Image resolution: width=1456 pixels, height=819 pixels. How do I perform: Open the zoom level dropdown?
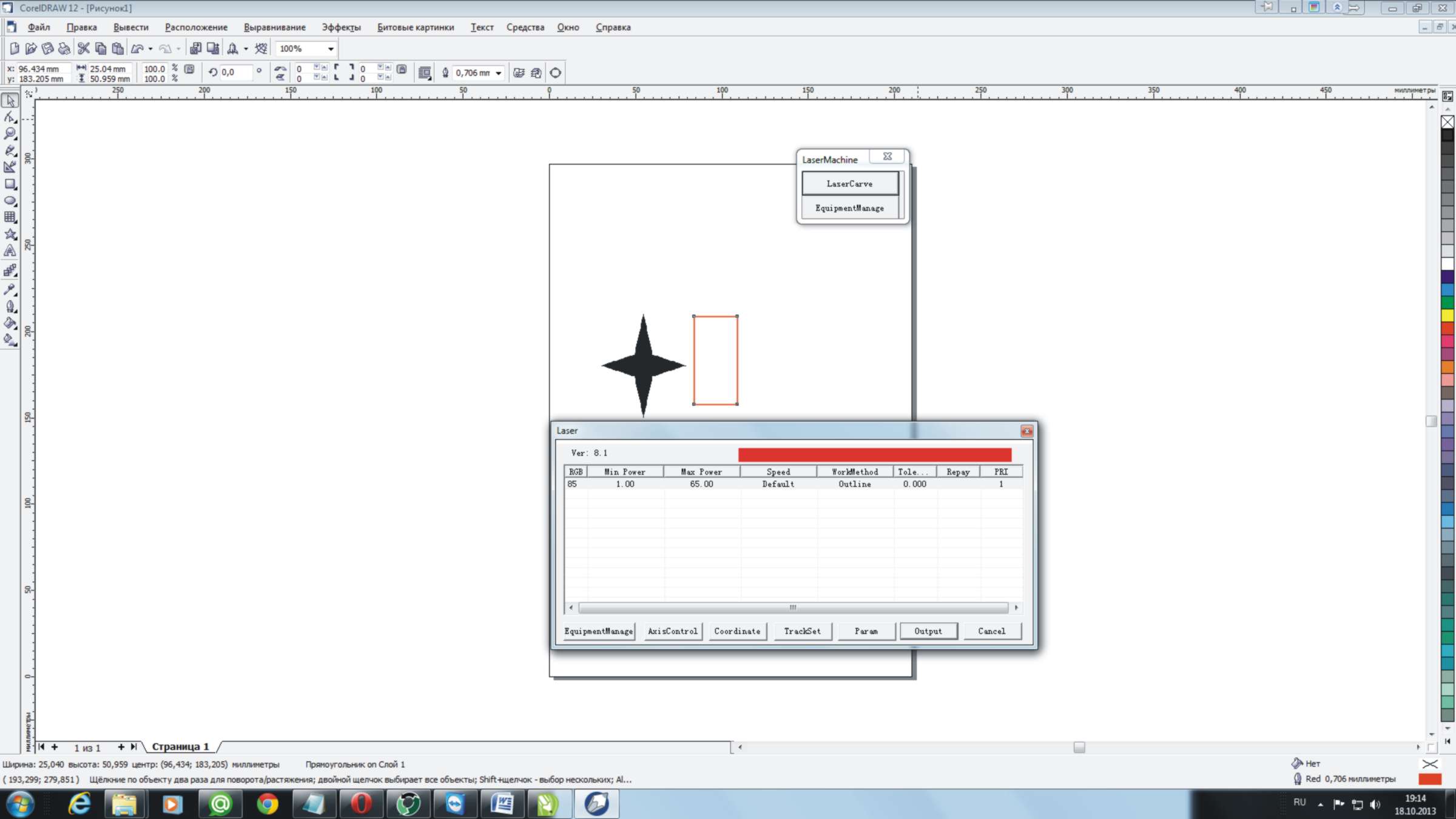pyautogui.click(x=331, y=49)
